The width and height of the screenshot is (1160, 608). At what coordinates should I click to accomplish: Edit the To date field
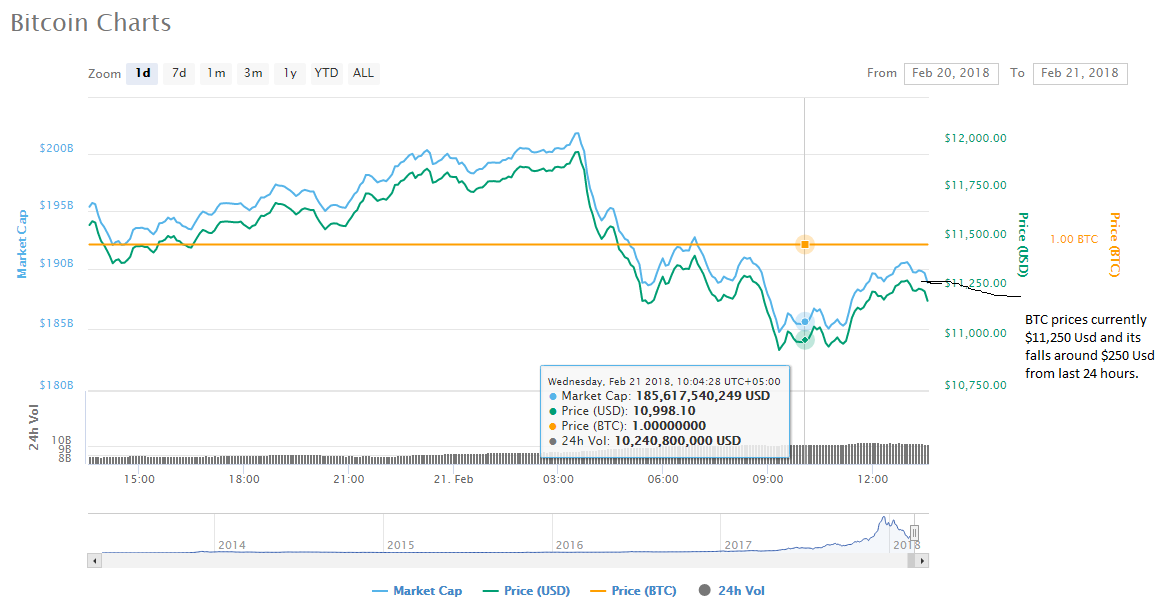1080,73
